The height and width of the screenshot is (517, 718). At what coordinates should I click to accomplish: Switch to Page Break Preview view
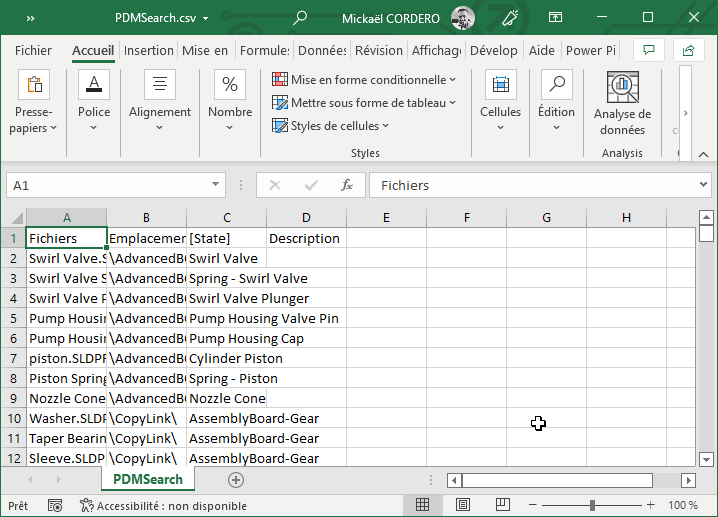coord(502,505)
